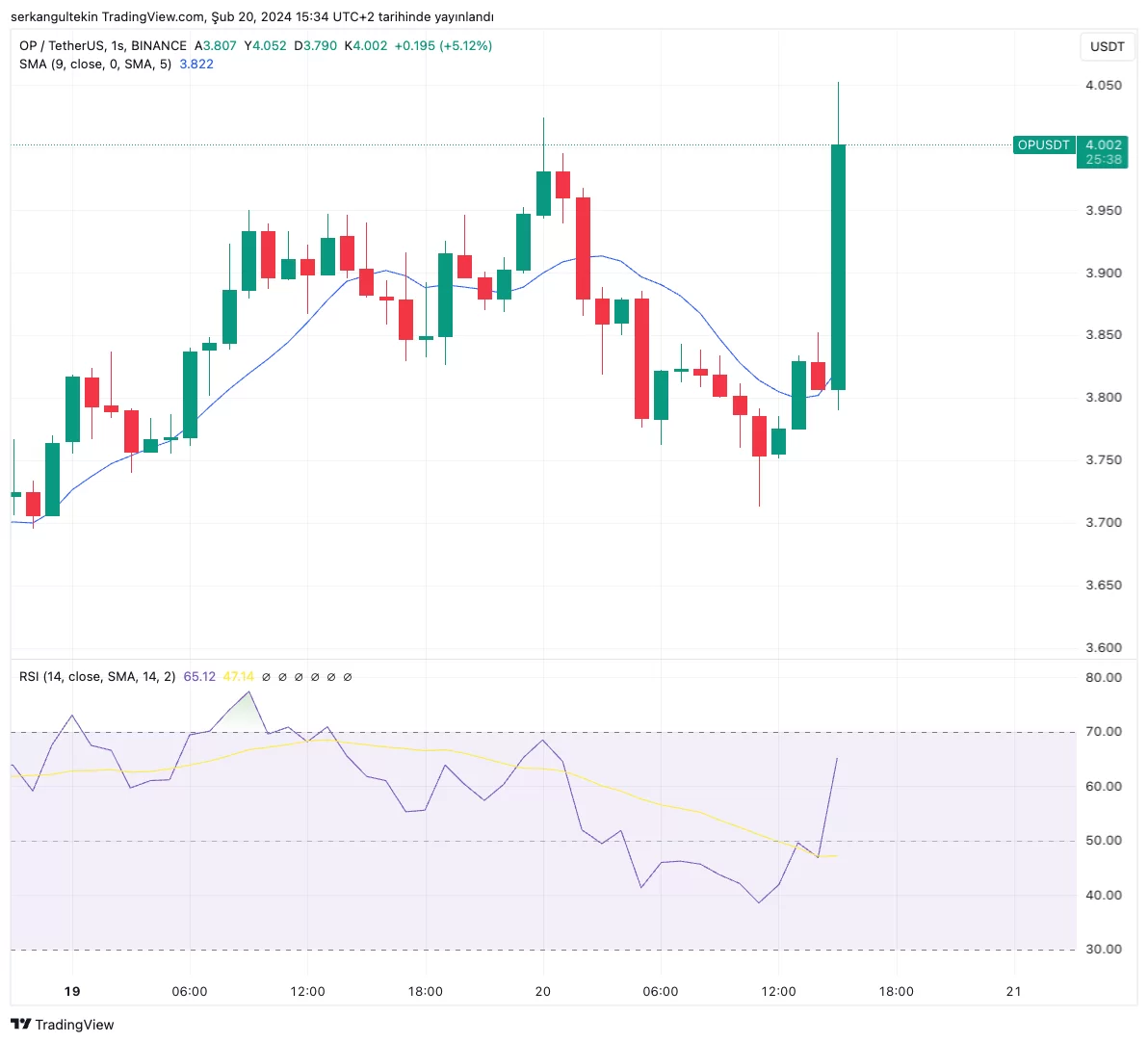The height and width of the screenshot is (1043, 1148).
Task: Click the green OPUSDT symbol label
Action: 1044,145
